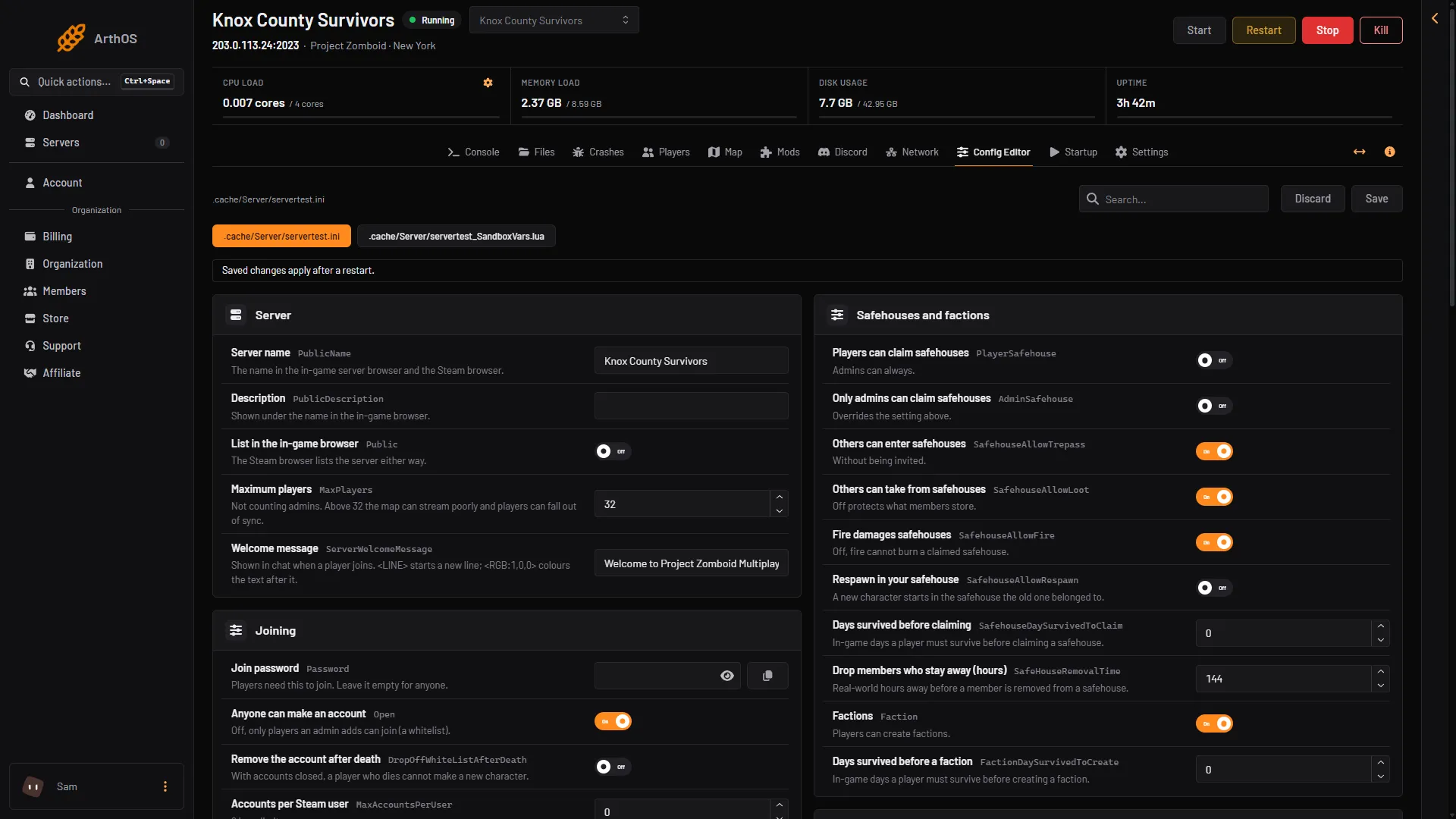Enable Respawn in your safehouse toggle
Image resolution: width=1456 pixels, height=819 pixels.
1214,588
